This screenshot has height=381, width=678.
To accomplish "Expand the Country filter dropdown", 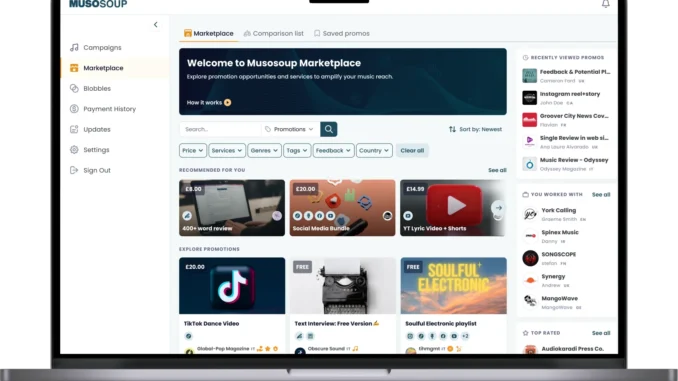I will [x=374, y=150].
